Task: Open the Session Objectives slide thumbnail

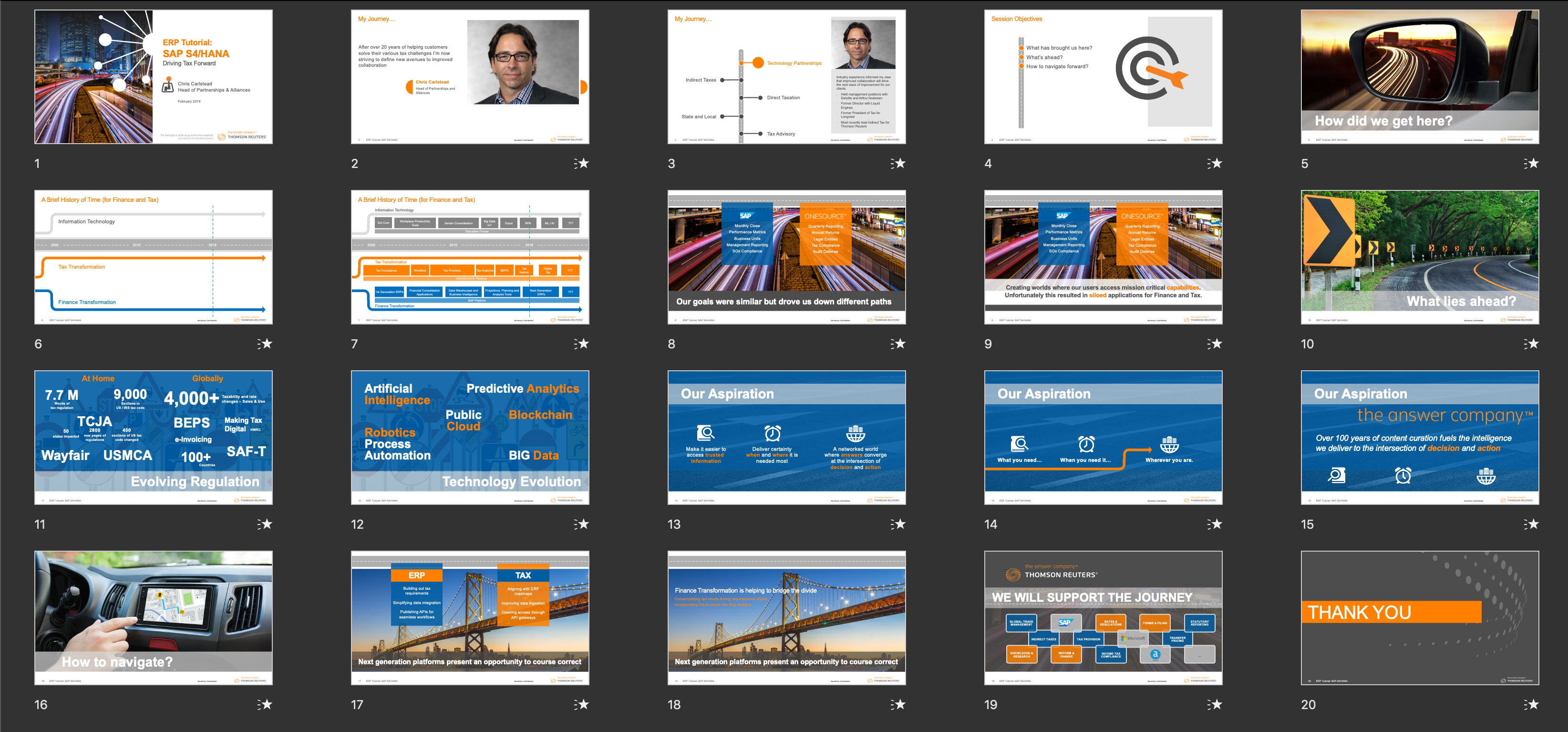Action: 1103,77
